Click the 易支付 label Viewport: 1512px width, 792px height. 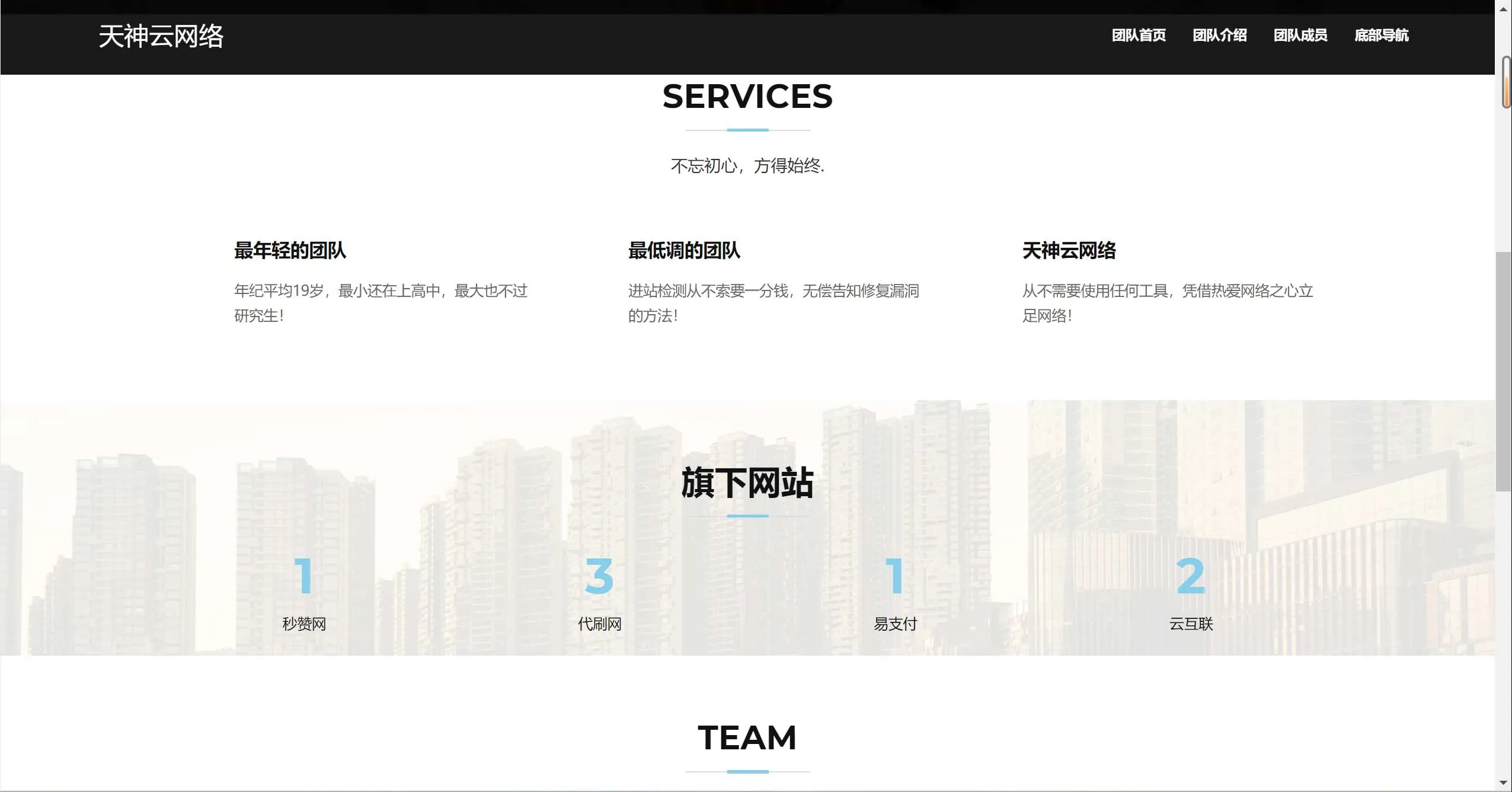895,624
